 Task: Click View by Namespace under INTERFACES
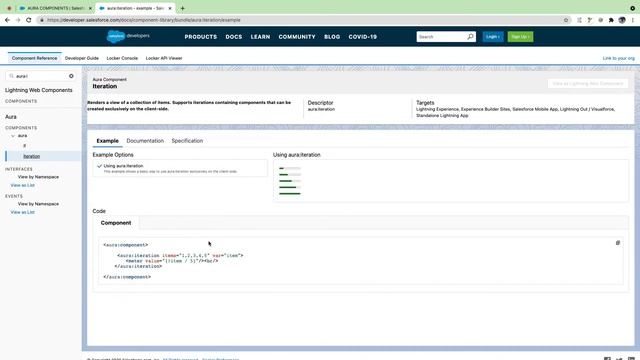(x=38, y=177)
